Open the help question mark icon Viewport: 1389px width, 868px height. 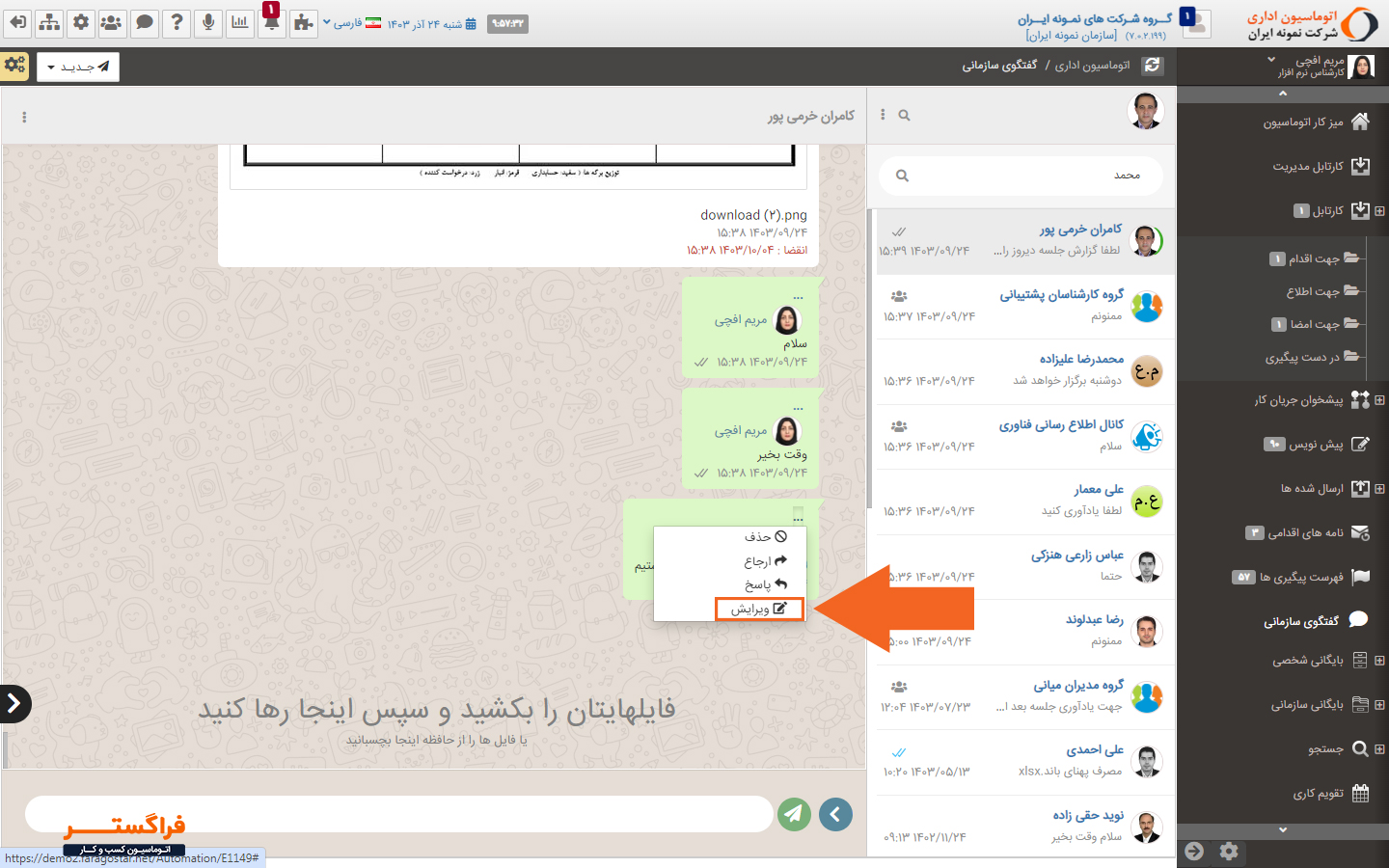coord(177,22)
